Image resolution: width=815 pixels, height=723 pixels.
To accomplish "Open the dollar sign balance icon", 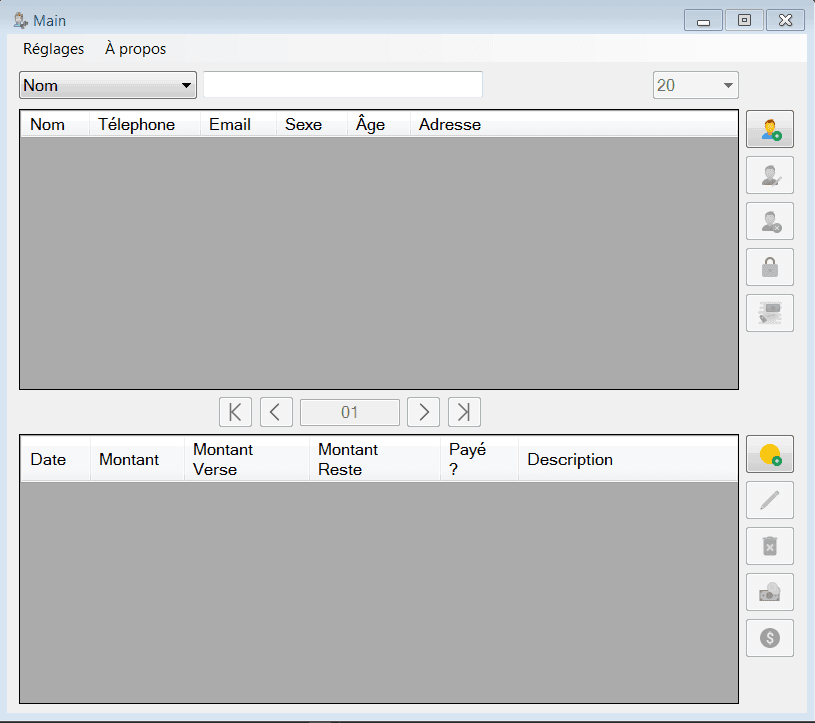I will point(769,638).
